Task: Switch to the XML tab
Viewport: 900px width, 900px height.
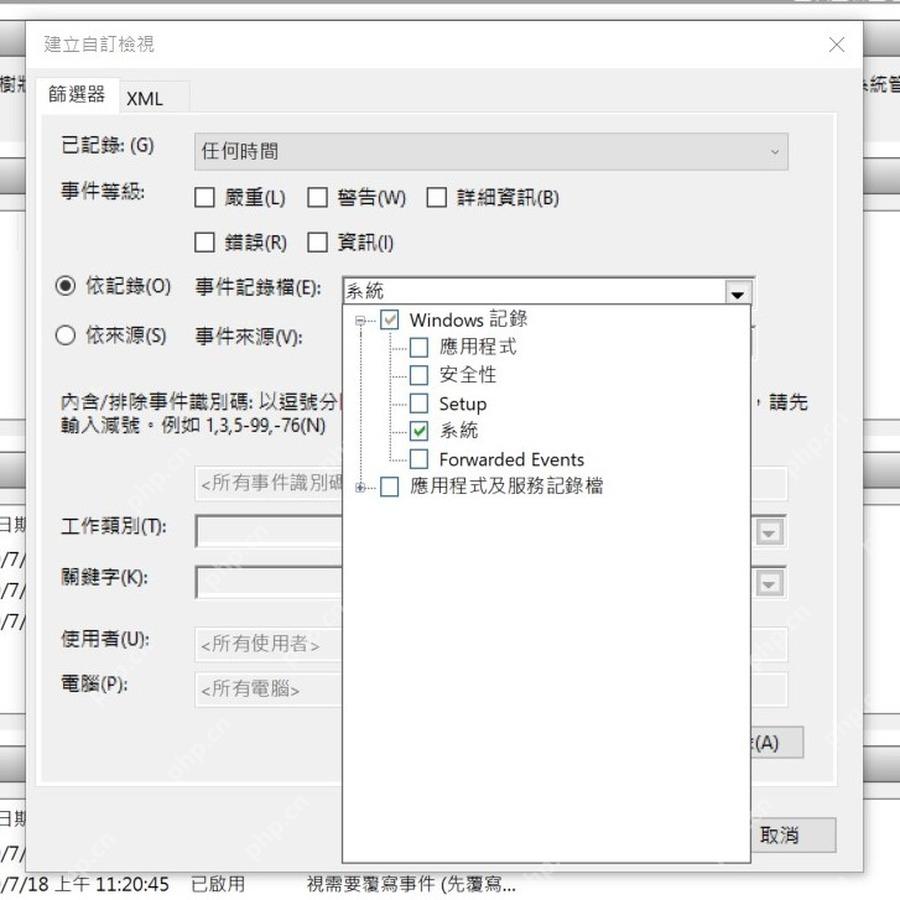Action: pyautogui.click(x=145, y=99)
